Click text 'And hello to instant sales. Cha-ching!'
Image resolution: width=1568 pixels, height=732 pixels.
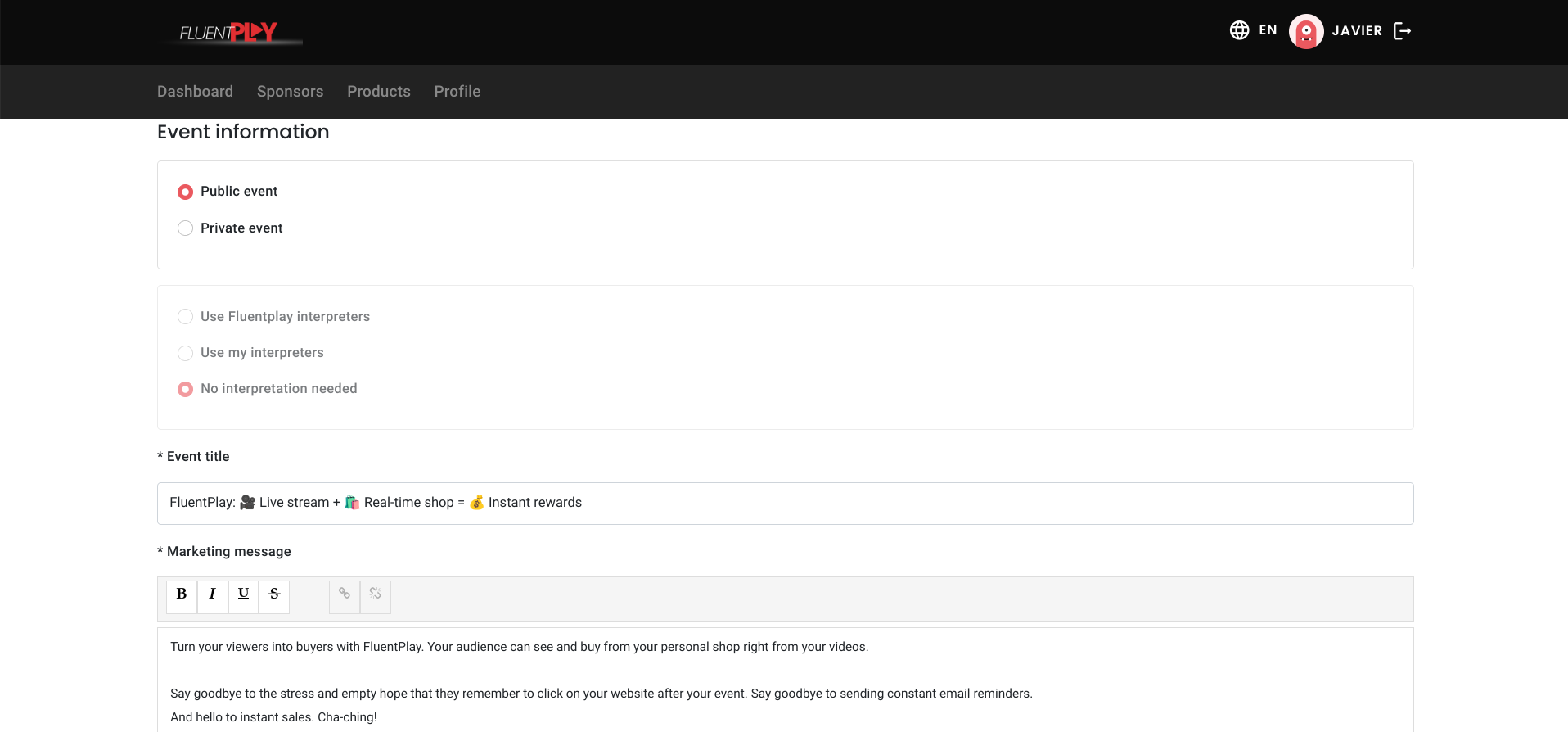(x=273, y=717)
